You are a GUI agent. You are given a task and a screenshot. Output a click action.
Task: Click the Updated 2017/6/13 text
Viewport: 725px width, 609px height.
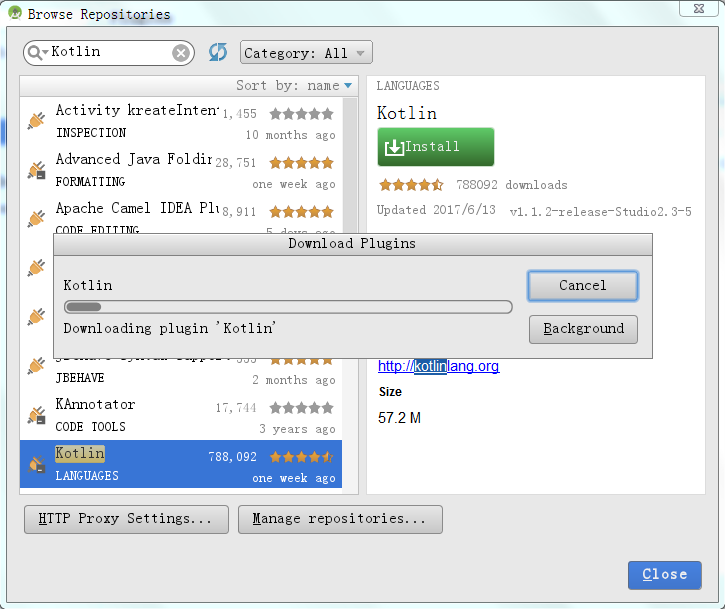click(436, 210)
